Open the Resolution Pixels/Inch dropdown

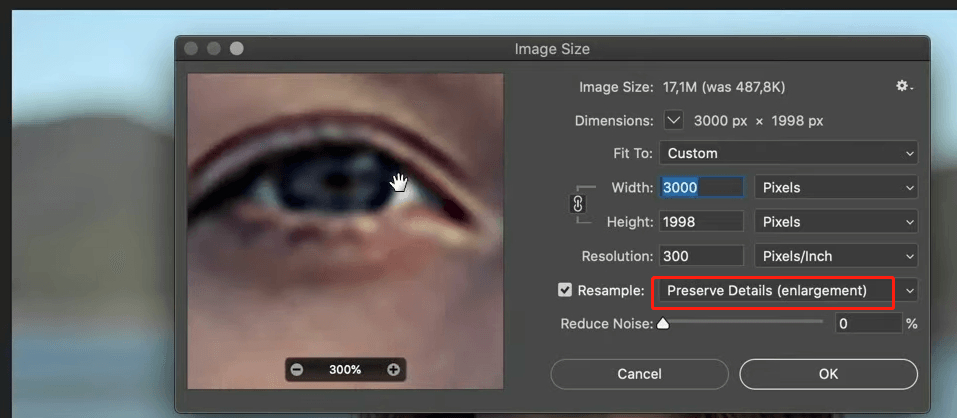836,256
